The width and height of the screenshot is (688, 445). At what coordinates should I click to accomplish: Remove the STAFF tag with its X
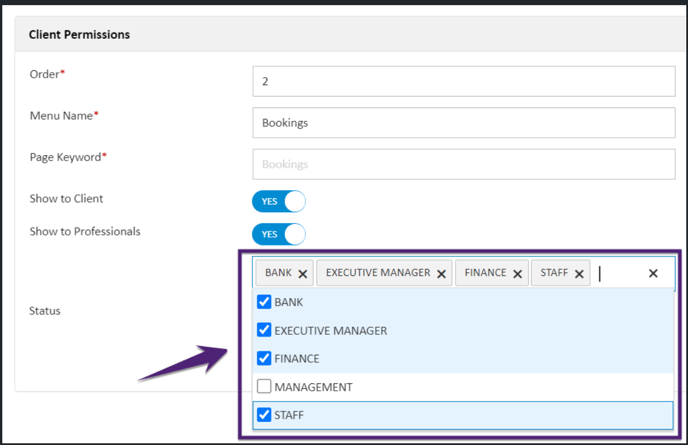coord(580,274)
